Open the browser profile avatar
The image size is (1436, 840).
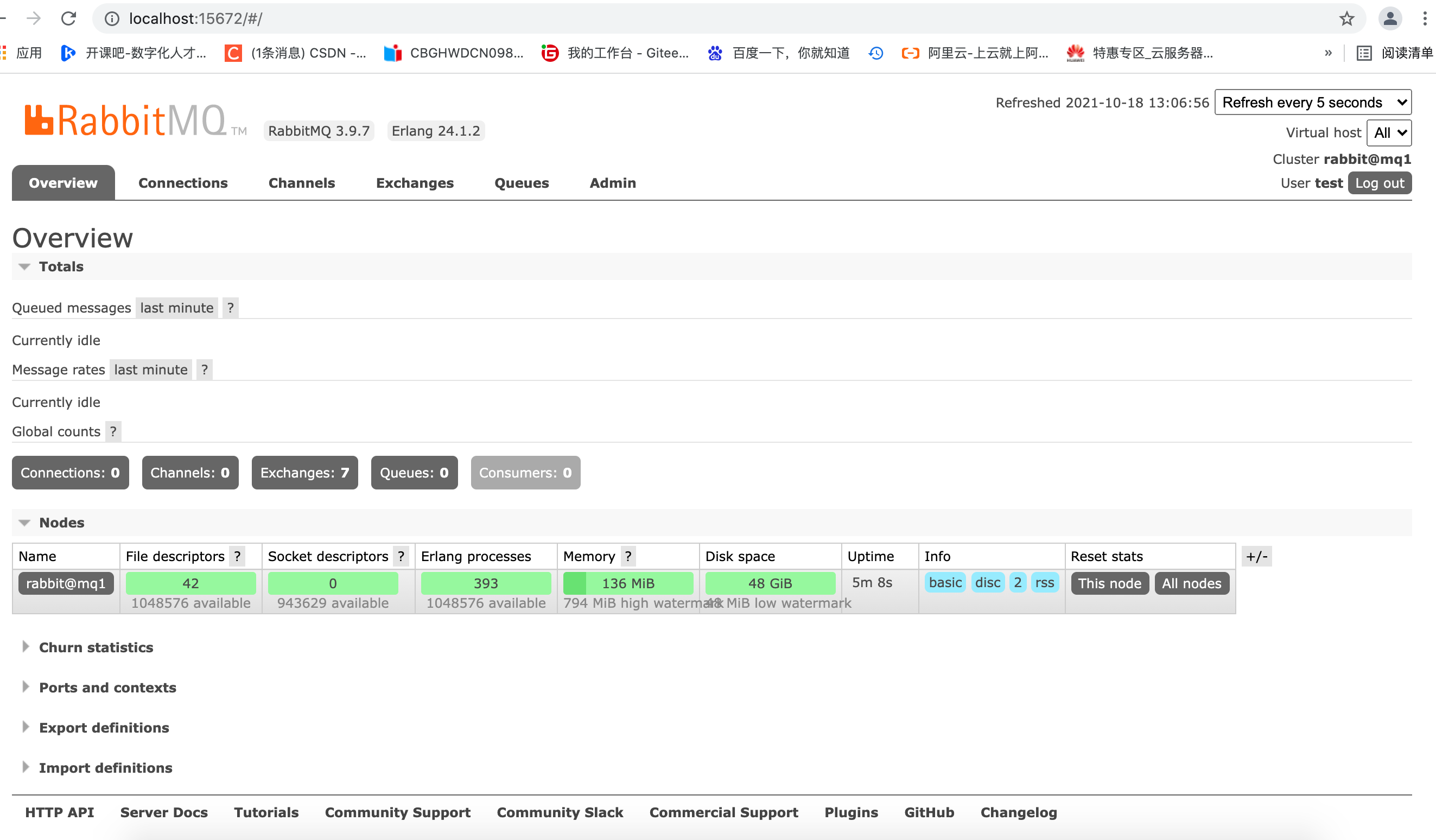(1389, 19)
